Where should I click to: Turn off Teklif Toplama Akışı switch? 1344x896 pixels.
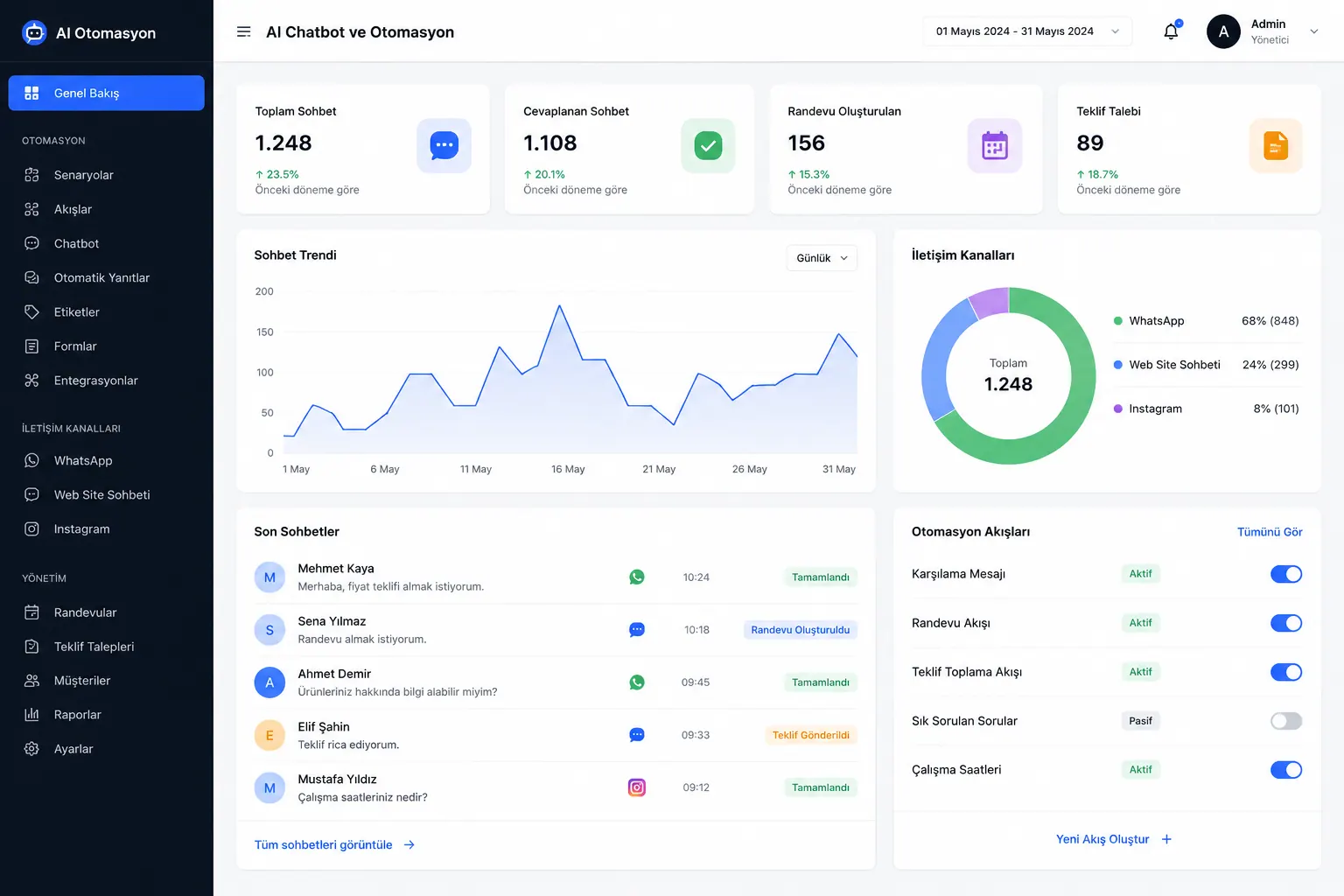pos(1286,672)
